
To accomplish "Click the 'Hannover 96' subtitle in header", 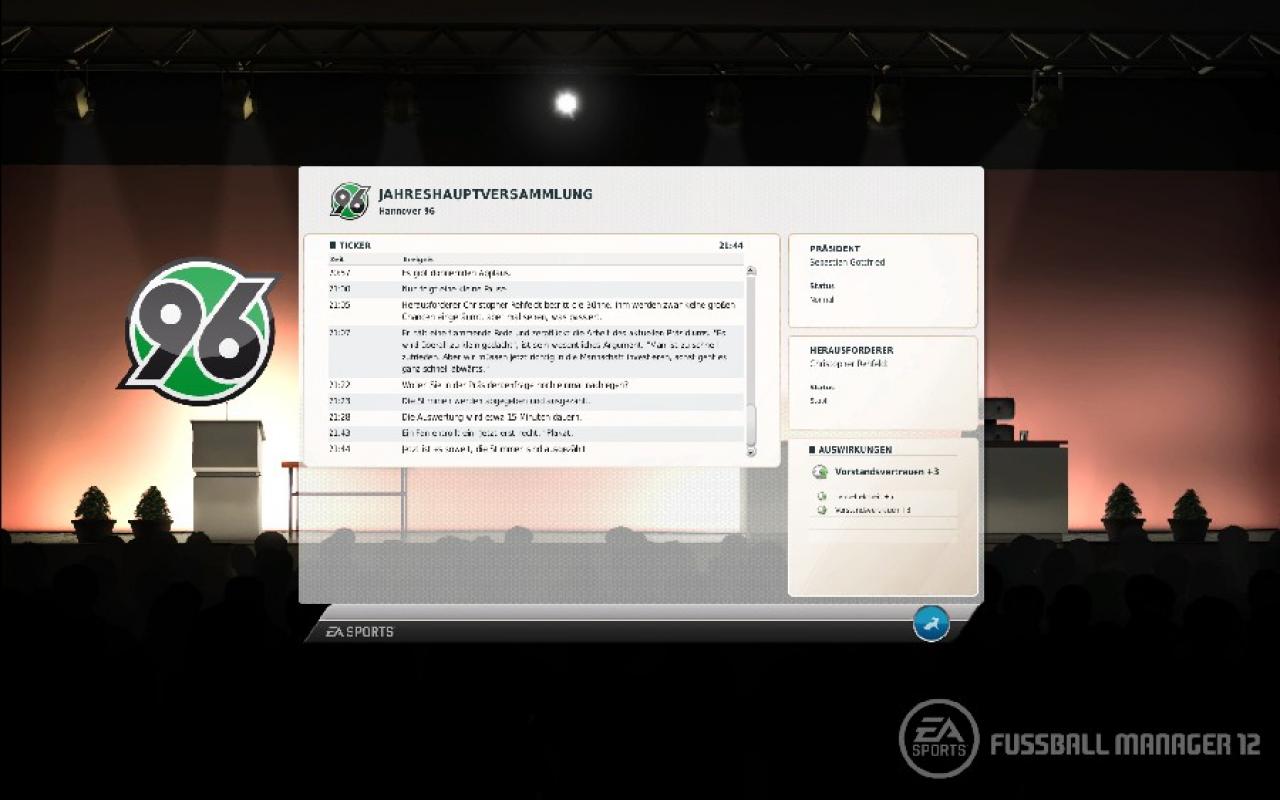I will point(406,211).
